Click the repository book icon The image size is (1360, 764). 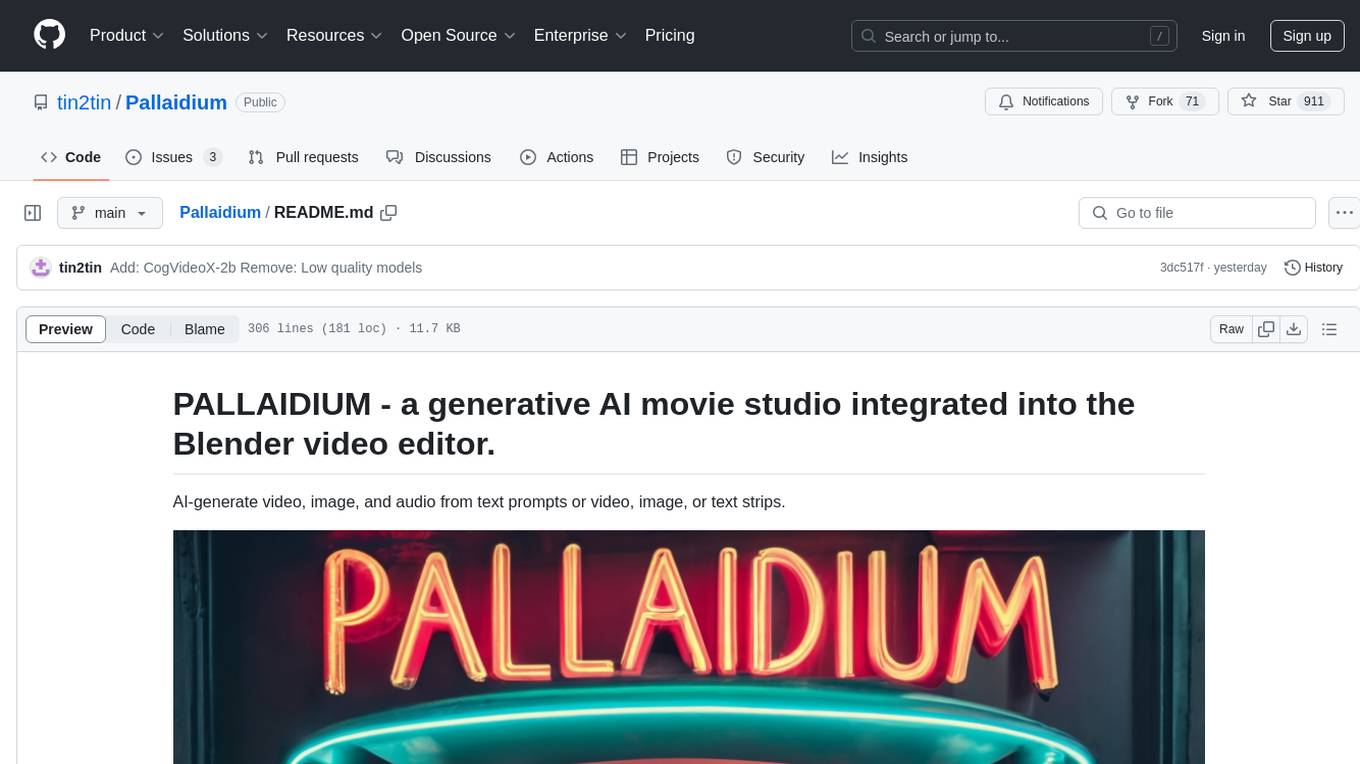pos(41,102)
